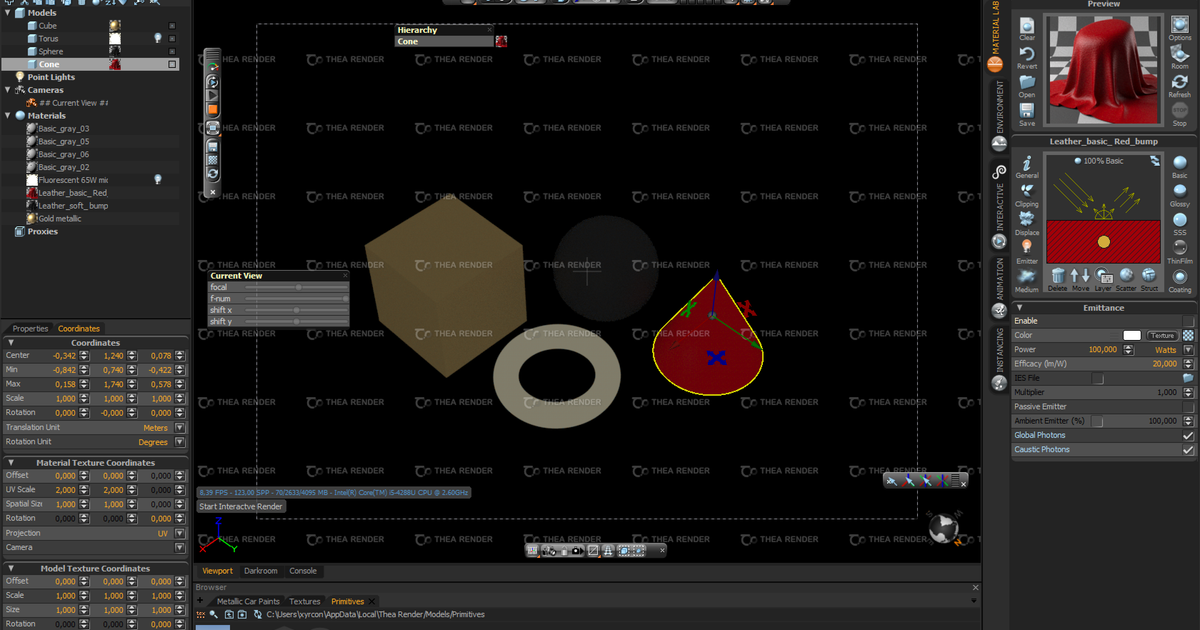Open the Textures browser tab
The height and width of the screenshot is (630, 1200).
pos(305,602)
